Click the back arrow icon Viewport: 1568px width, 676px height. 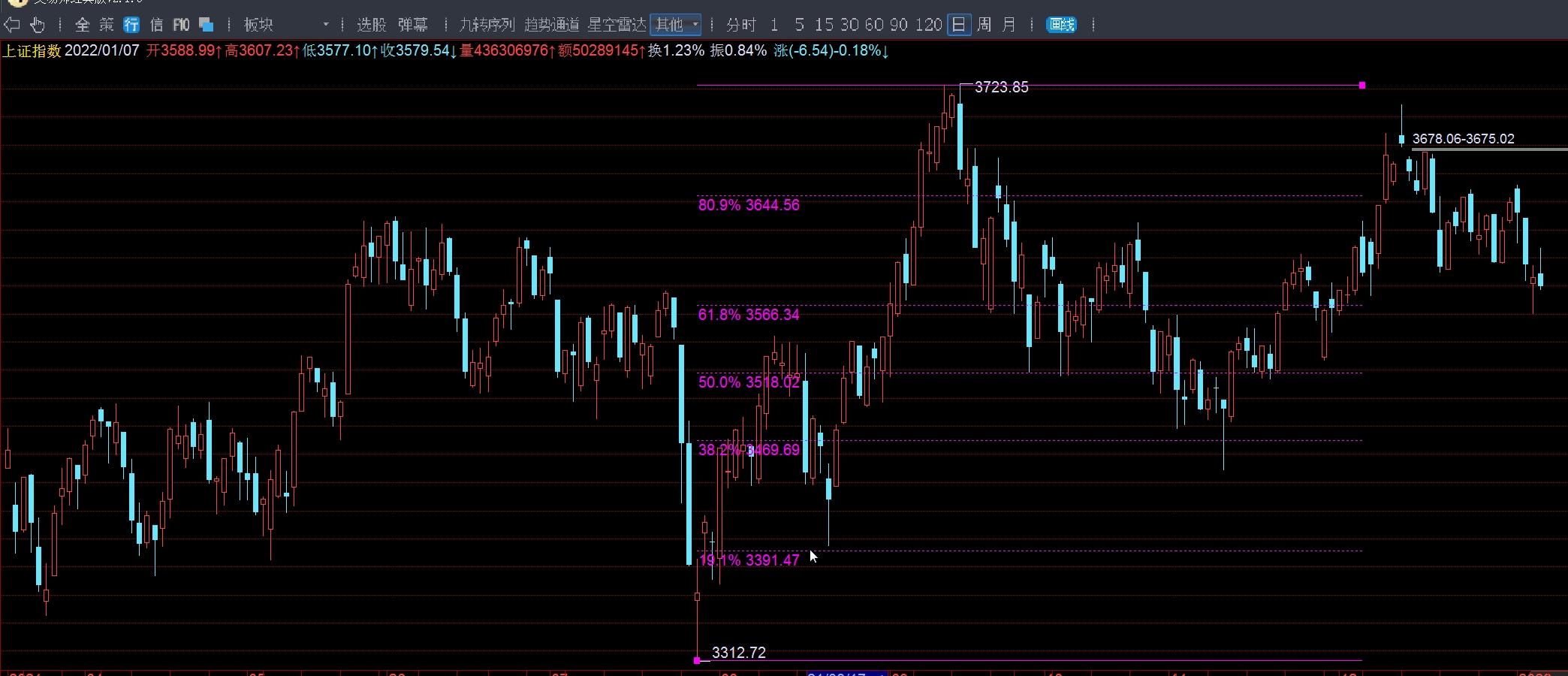11,25
